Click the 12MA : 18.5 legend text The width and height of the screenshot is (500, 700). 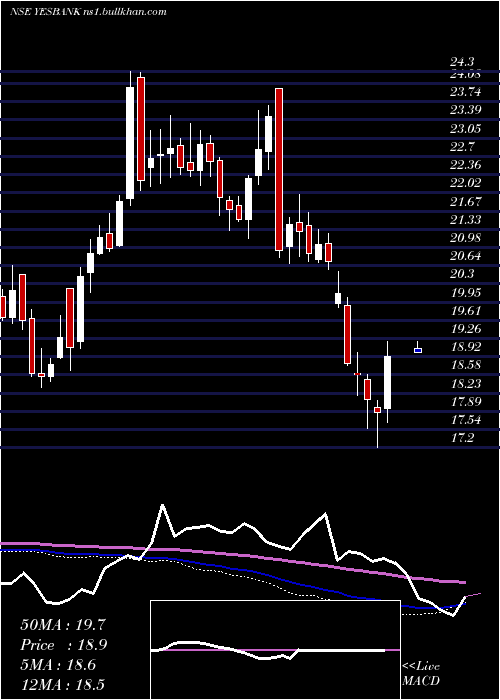click(63, 685)
